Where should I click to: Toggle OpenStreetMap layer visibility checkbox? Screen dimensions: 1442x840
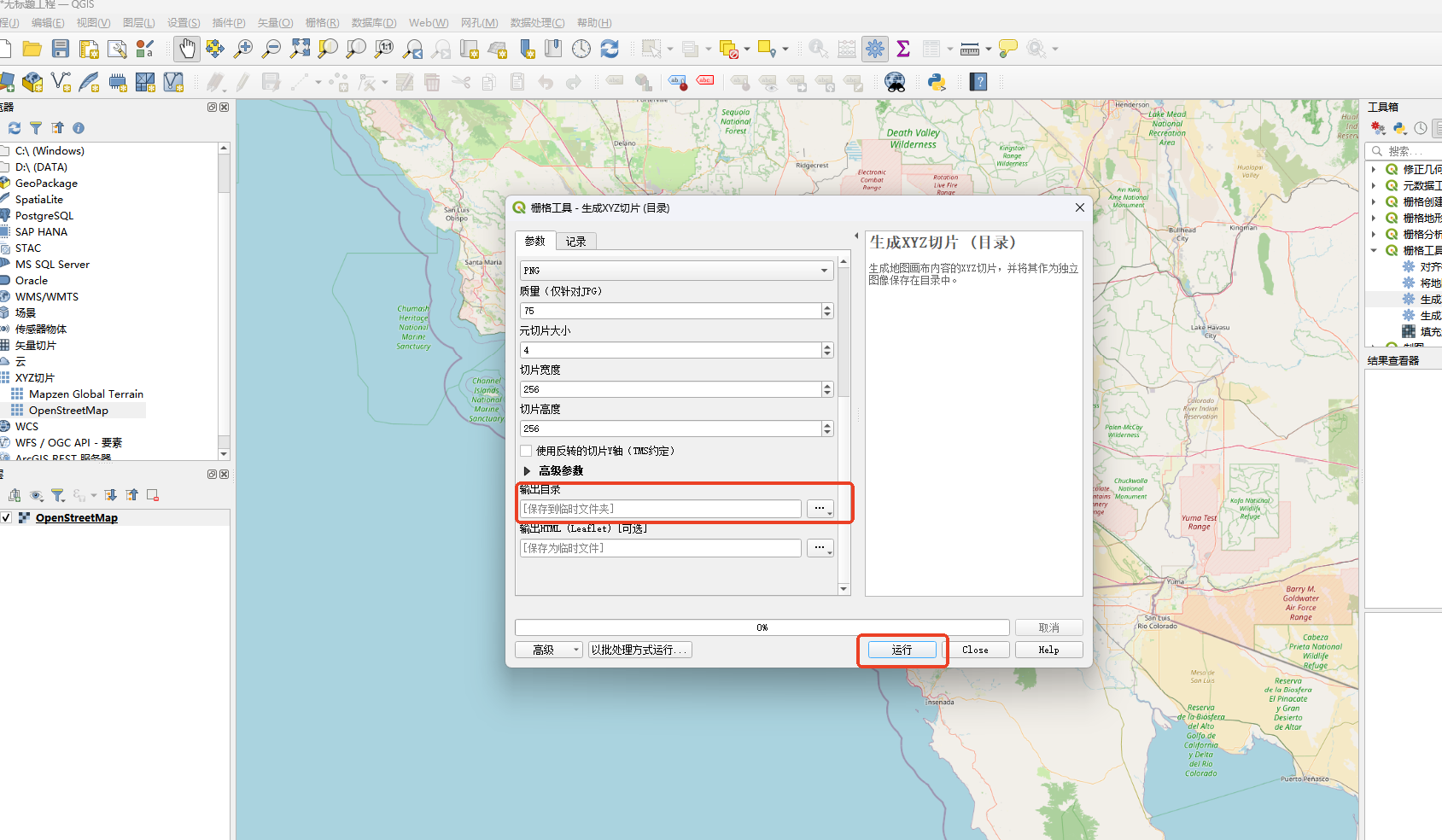click(6, 517)
